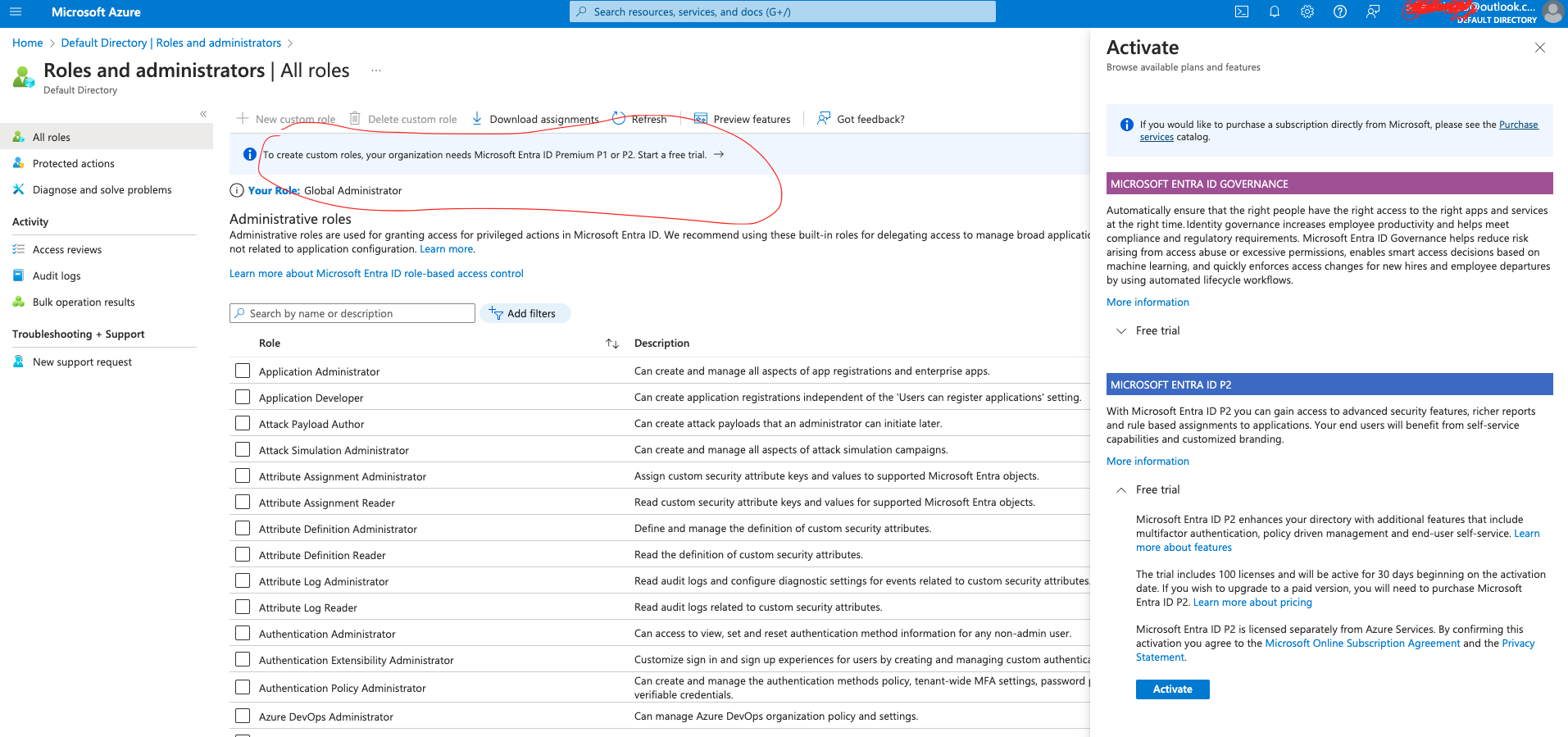Open Attribute Definition Reader role

[x=322, y=555]
